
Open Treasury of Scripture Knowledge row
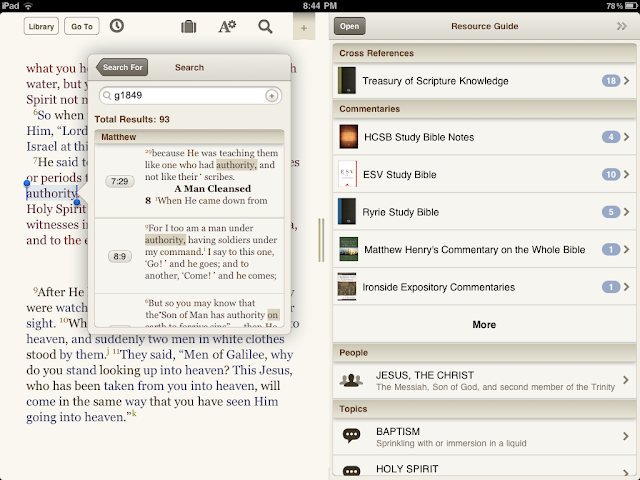pyautogui.click(x=484, y=81)
